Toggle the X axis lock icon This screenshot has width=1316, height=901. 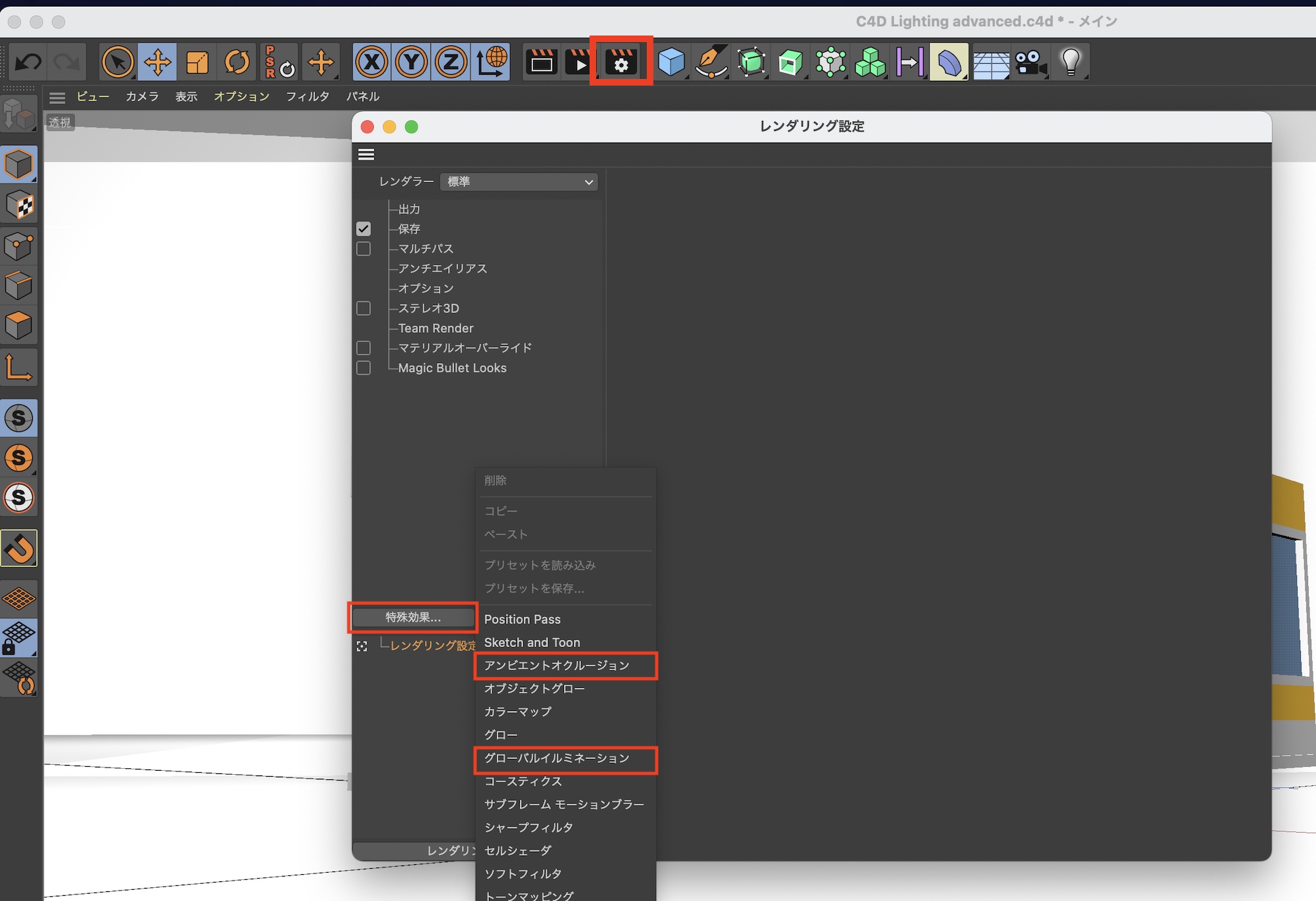point(372,62)
